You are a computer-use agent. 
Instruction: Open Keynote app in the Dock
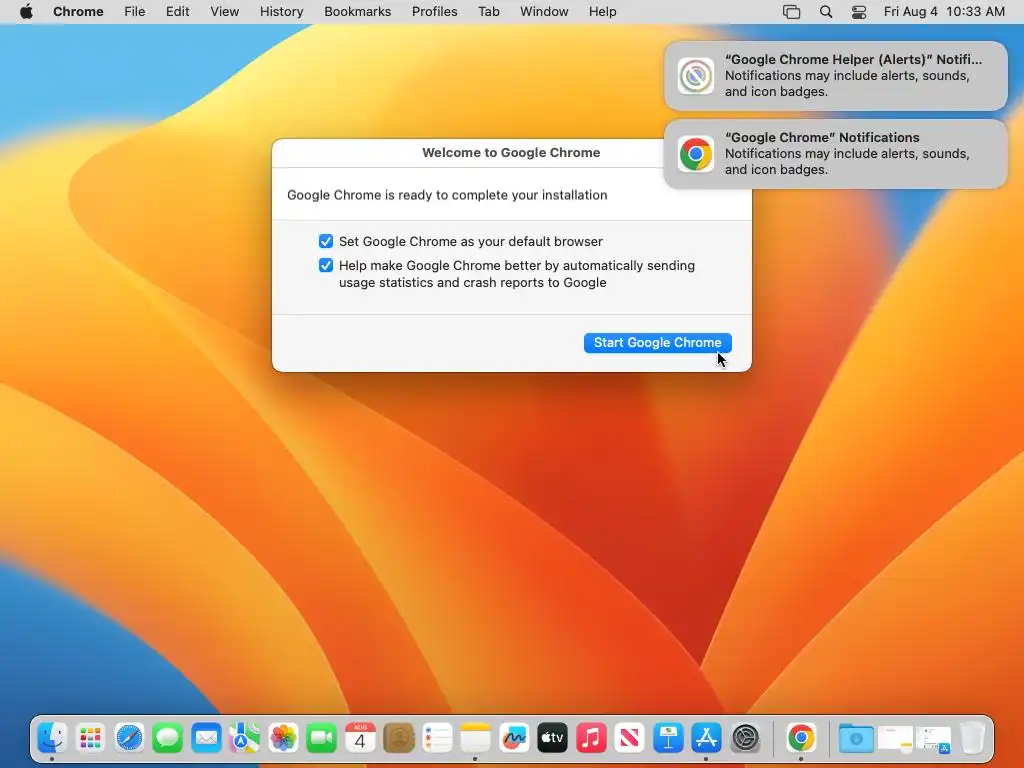[x=668, y=738]
